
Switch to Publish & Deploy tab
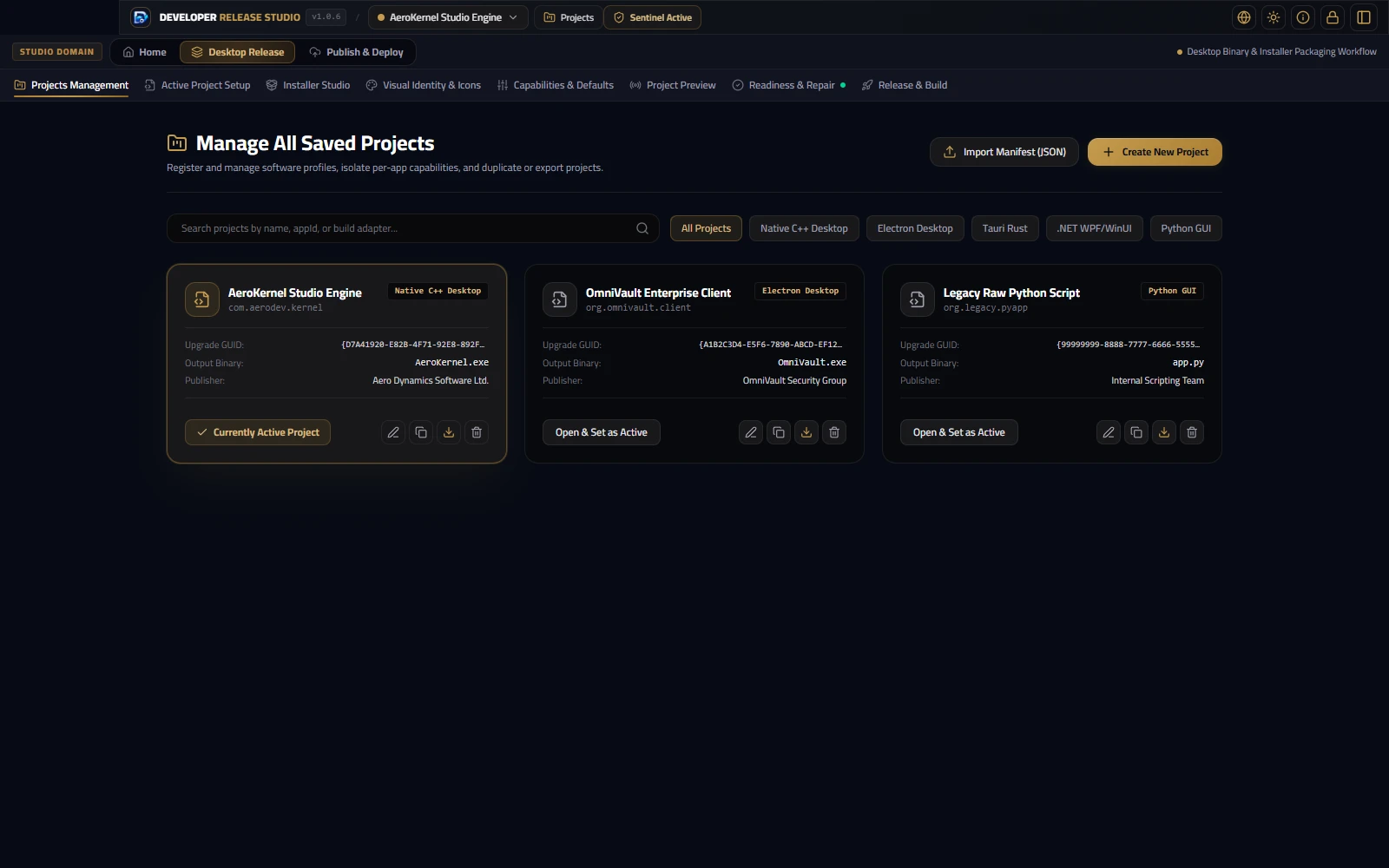(357, 52)
